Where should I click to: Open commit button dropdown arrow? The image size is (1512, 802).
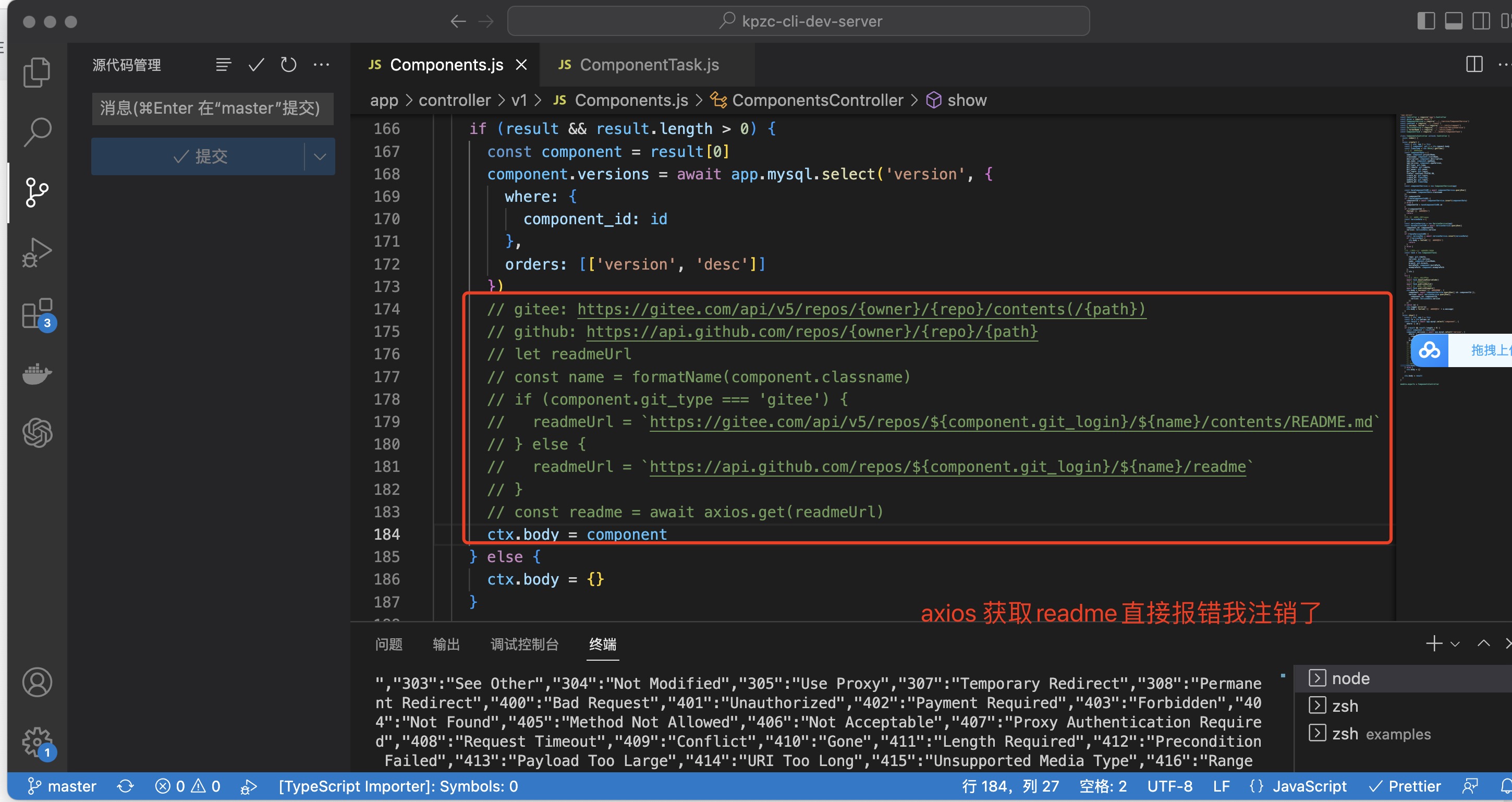coord(320,156)
